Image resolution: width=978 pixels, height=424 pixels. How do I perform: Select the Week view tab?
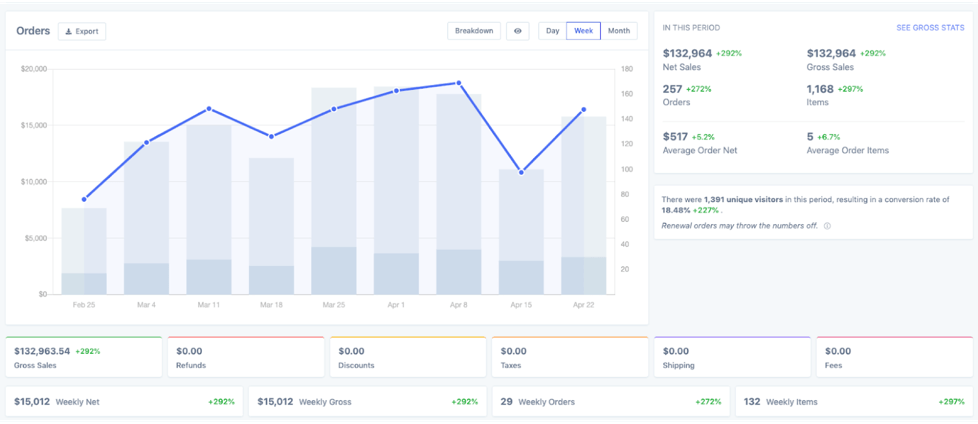pos(583,31)
